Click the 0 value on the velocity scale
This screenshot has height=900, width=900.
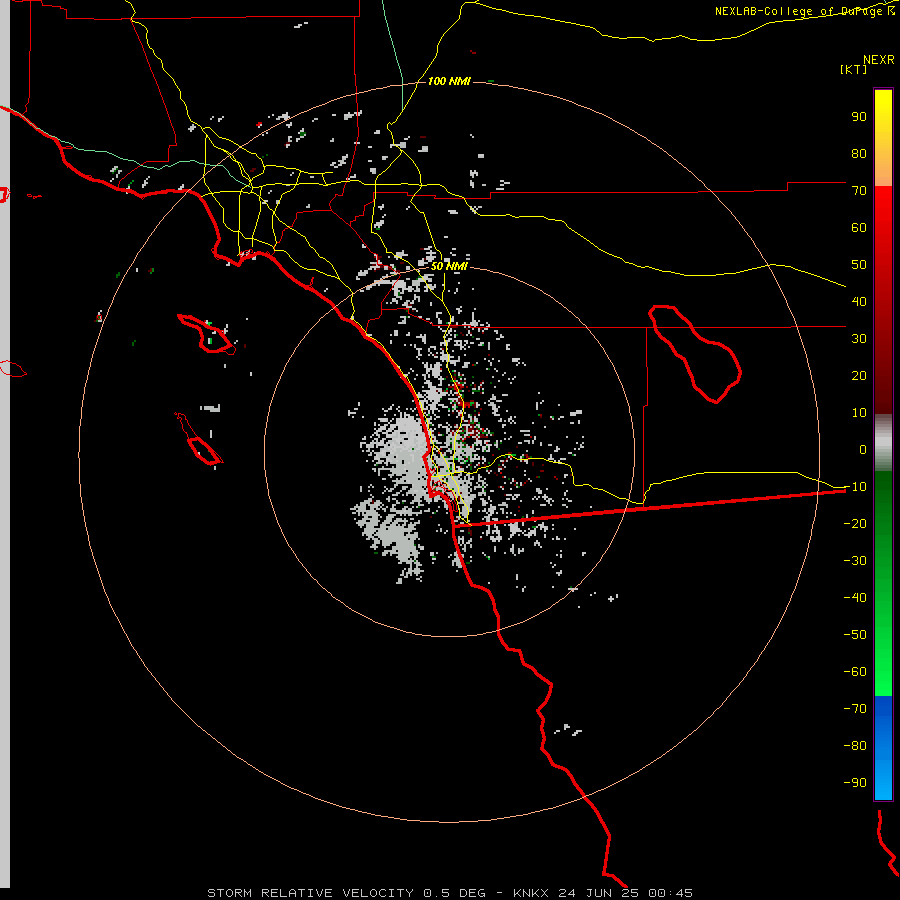click(x=863, y=449)
